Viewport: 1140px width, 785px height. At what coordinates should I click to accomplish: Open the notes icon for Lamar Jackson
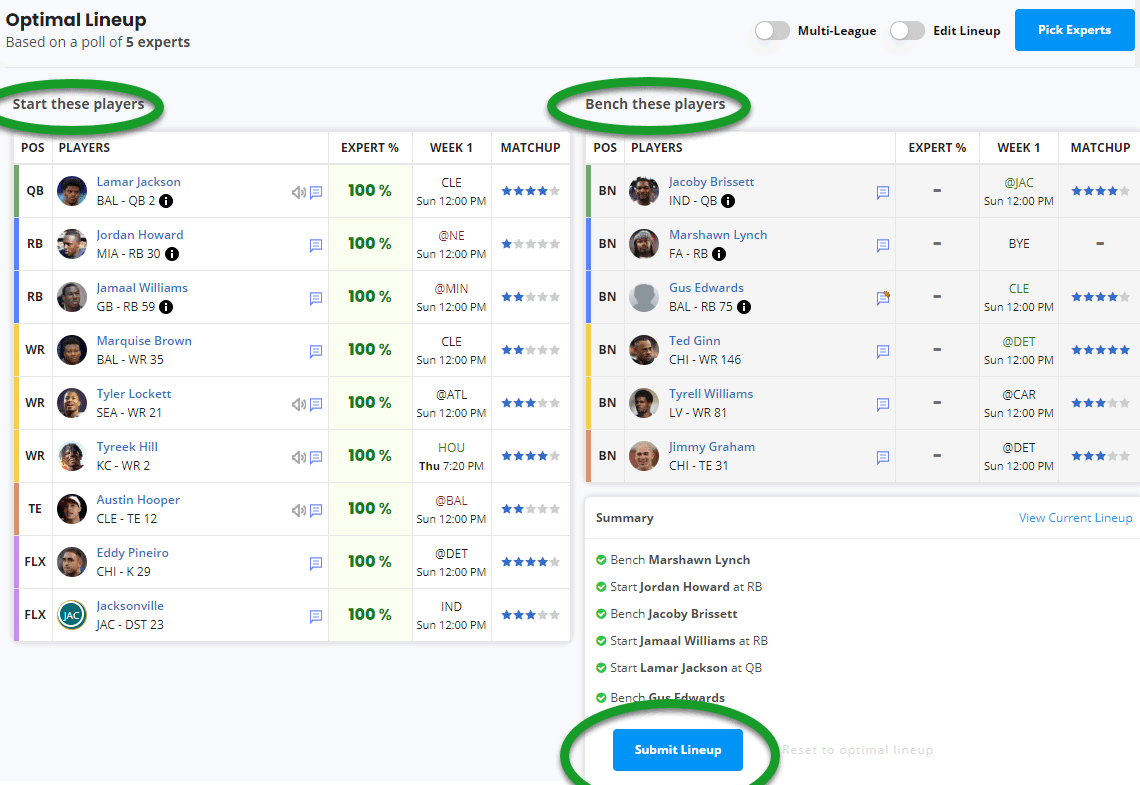316,193
